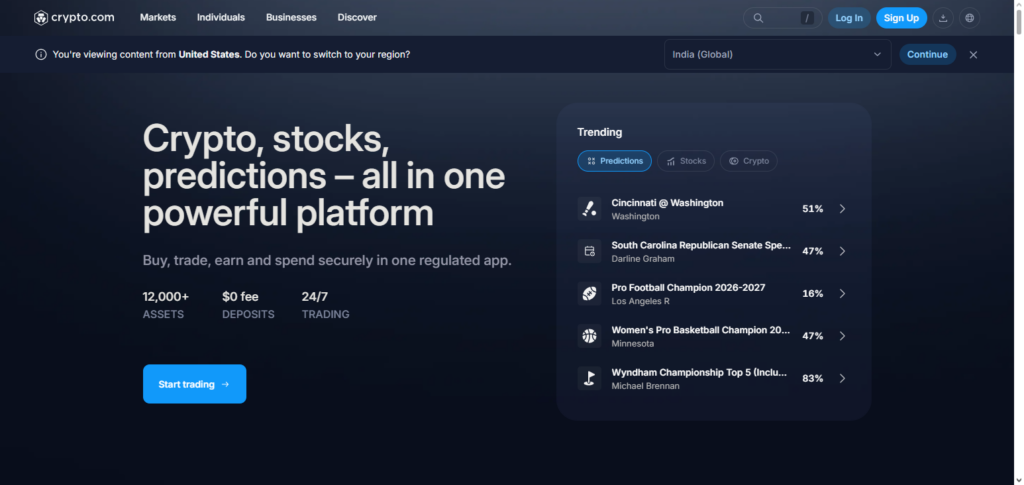Expand the India (Global) region dropdown
Viewport: 1024px width, 485px height.
(777, 55)
